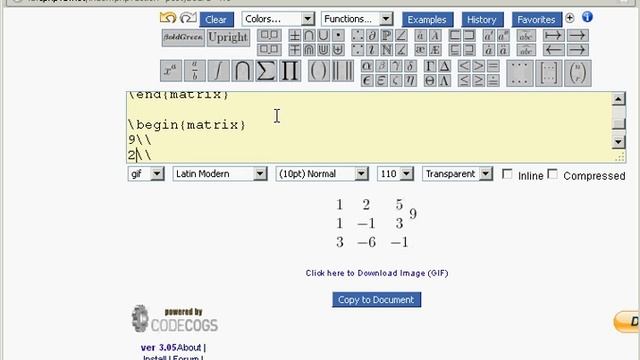Image resolution: width=640 pixels, height=360 pixels.
Task: Open the About link
Action: click(189, 347)
